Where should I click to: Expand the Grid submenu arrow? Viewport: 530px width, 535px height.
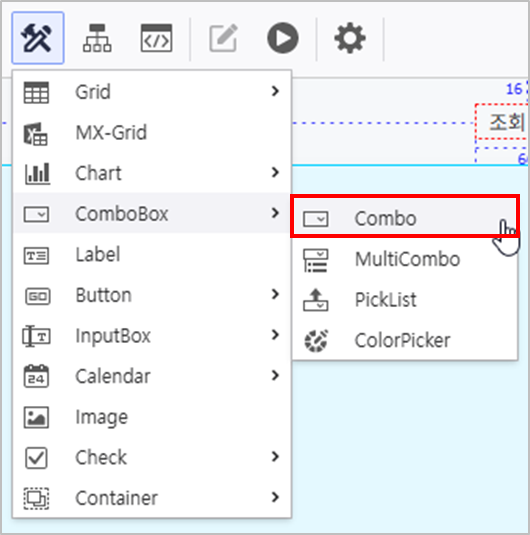coord(275,91)
